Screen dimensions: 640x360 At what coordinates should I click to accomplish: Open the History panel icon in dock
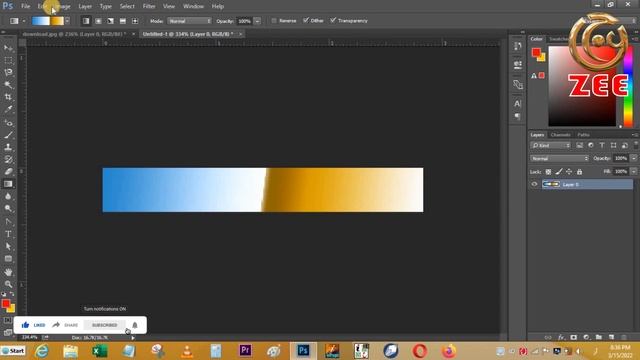518,46
